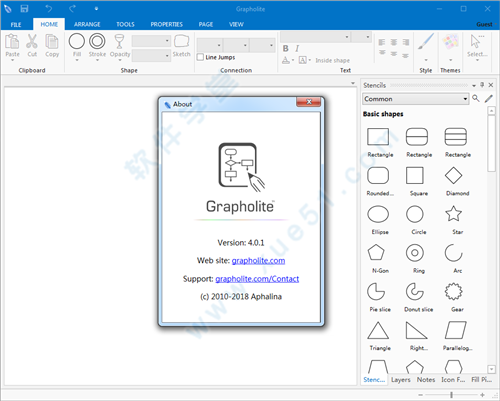The image size is (500, 401).
Task: Click the Paste icon in Clipboard
Action: 12,41
